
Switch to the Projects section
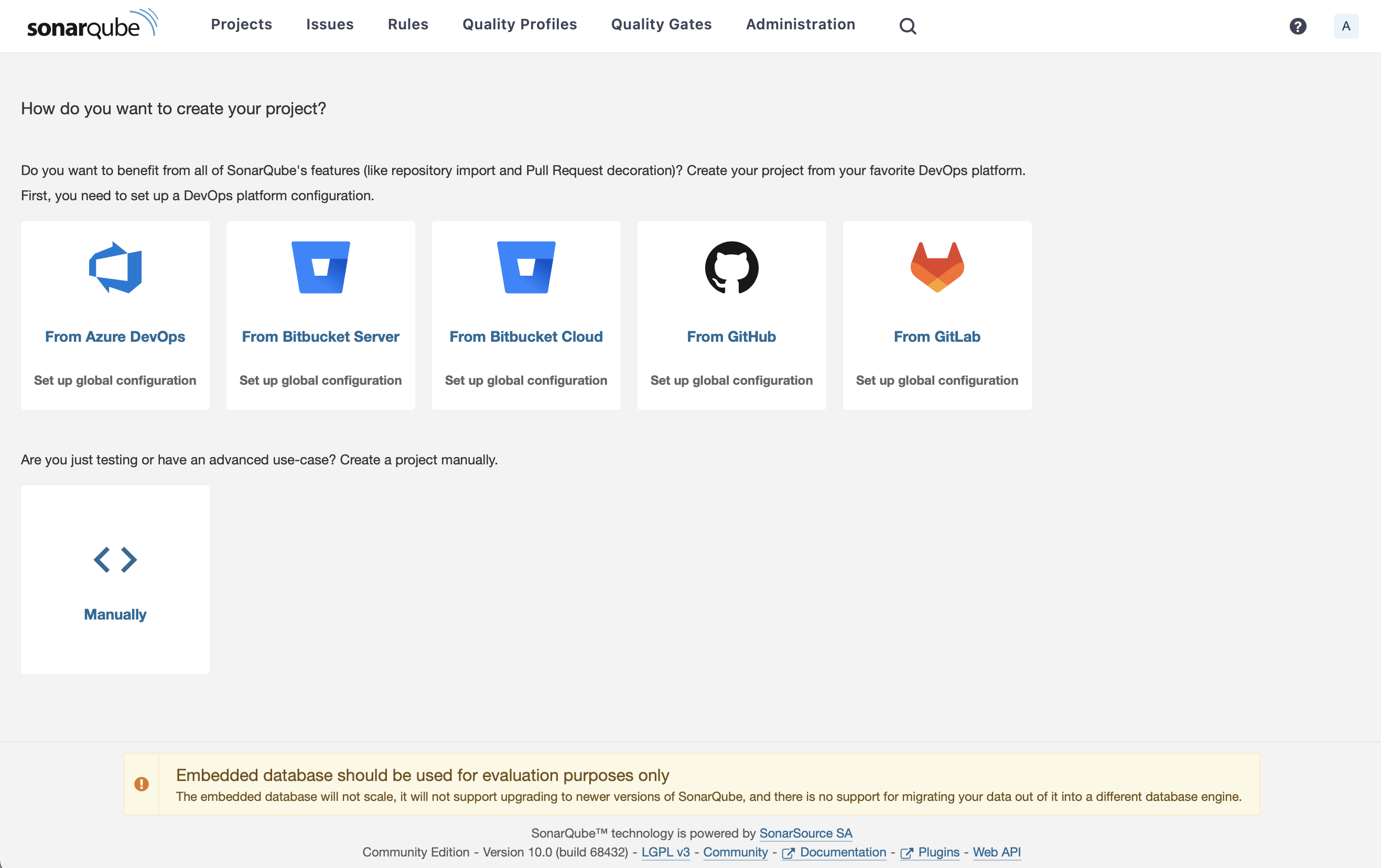click(x=241, y=24)
